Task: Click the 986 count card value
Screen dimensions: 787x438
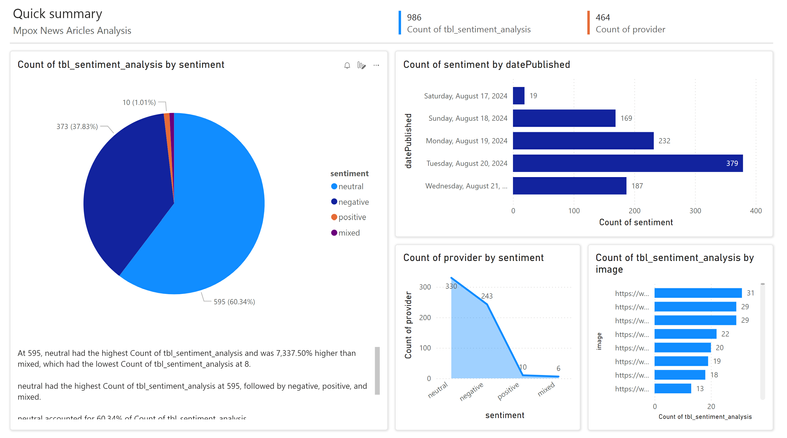Action: pos(414,18)
